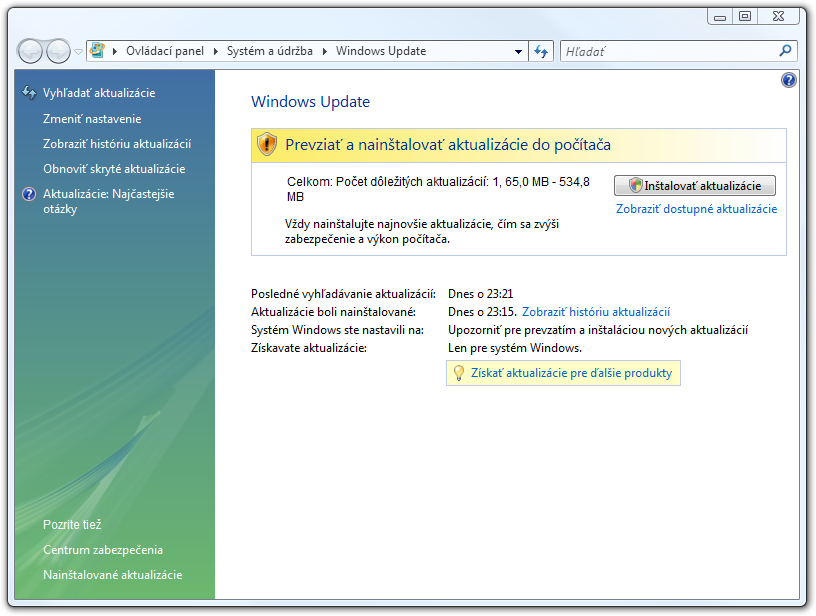Click the yellow shield warning icon
Screen dimensions: 816x616
[266, 144]
